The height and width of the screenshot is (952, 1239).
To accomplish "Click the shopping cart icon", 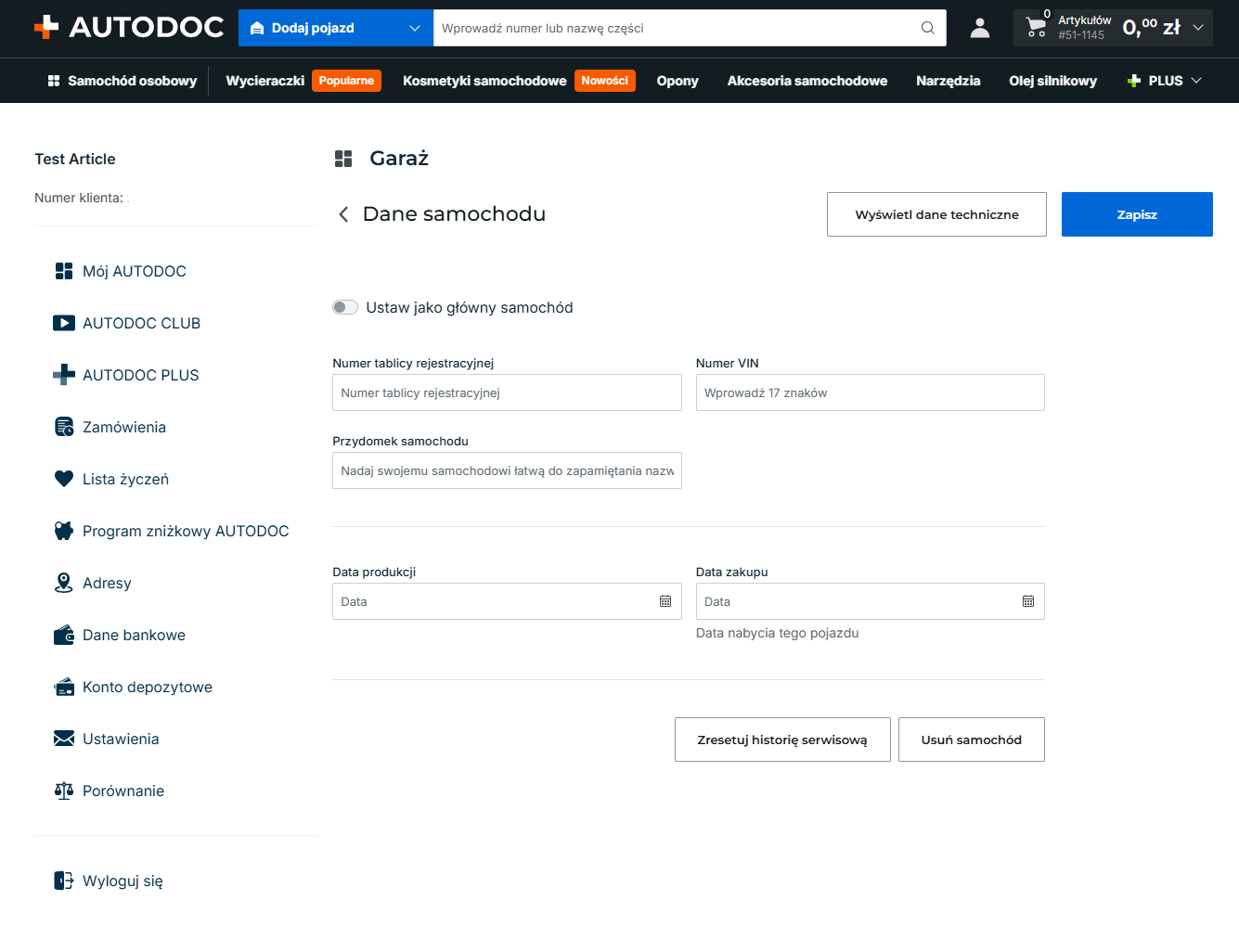I will coord(1036,29).
